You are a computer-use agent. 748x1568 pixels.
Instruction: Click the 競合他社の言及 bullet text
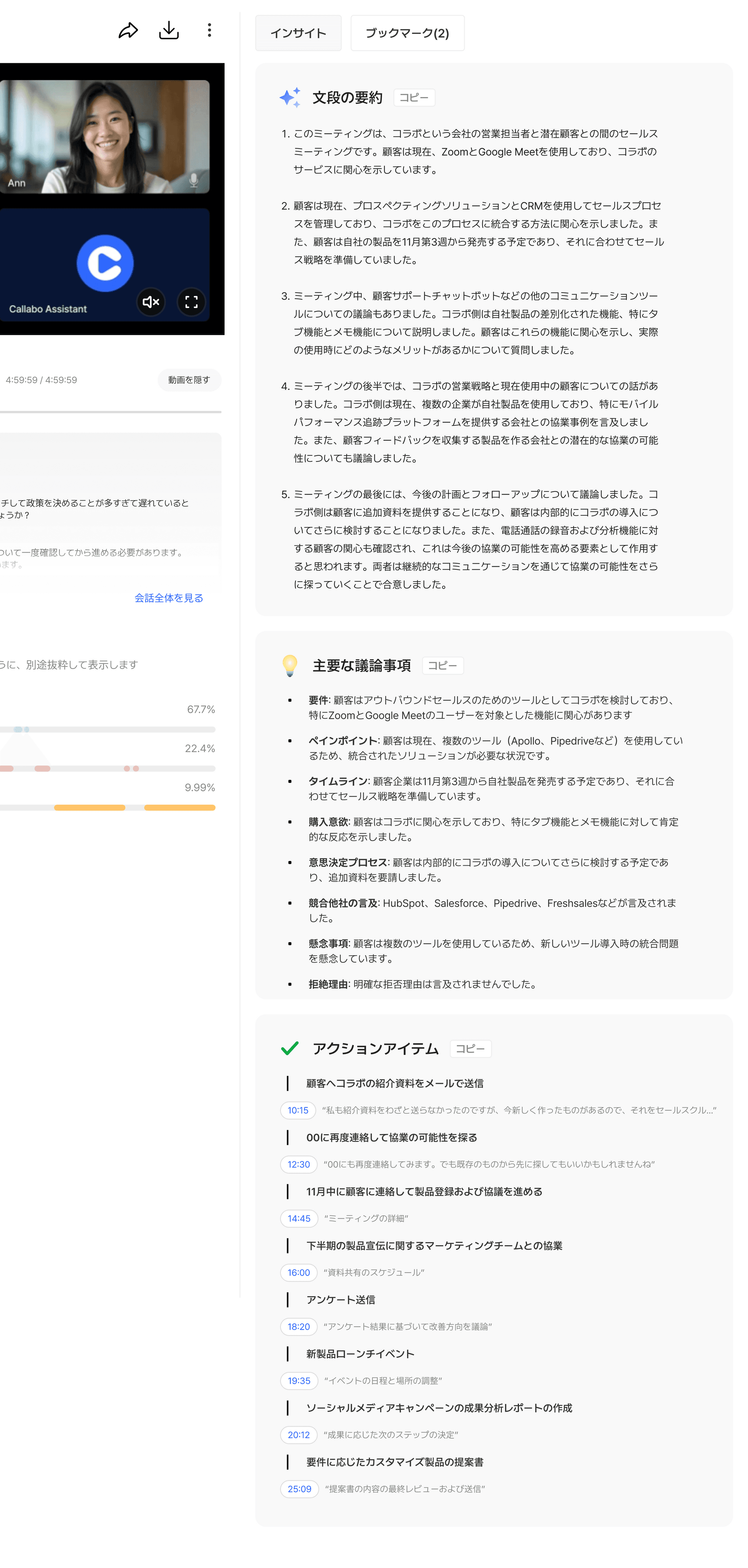click(492, 911)
